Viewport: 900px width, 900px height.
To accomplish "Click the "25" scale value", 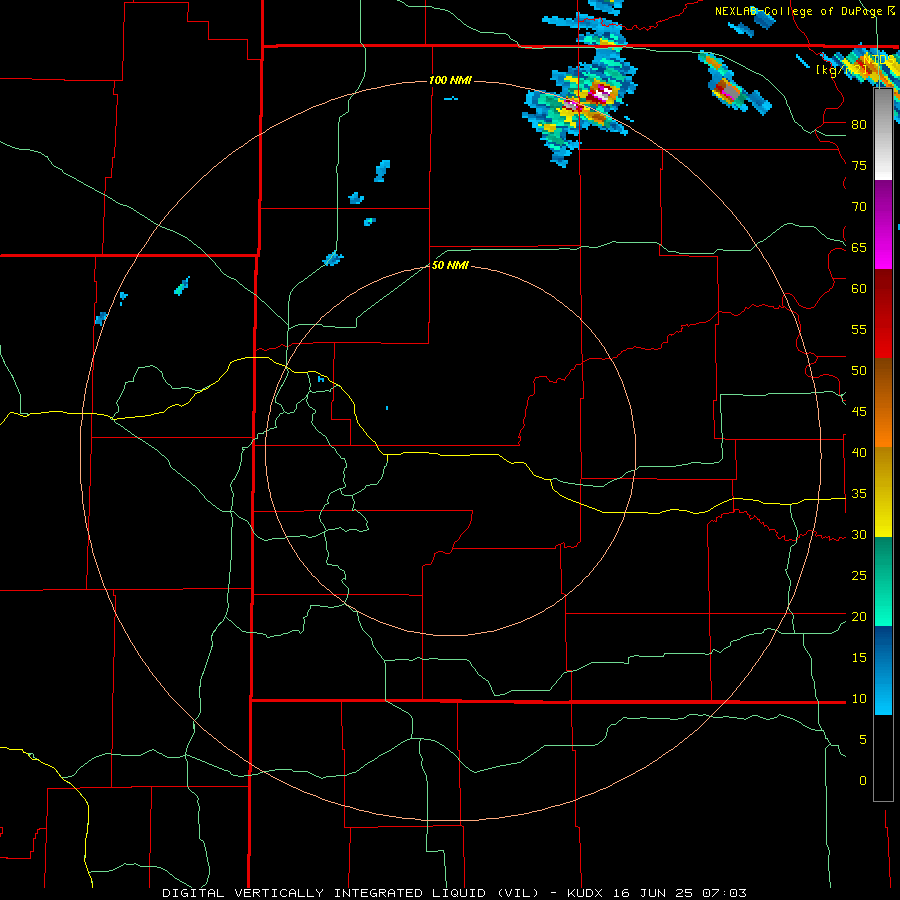I will (x=859, y=575).
